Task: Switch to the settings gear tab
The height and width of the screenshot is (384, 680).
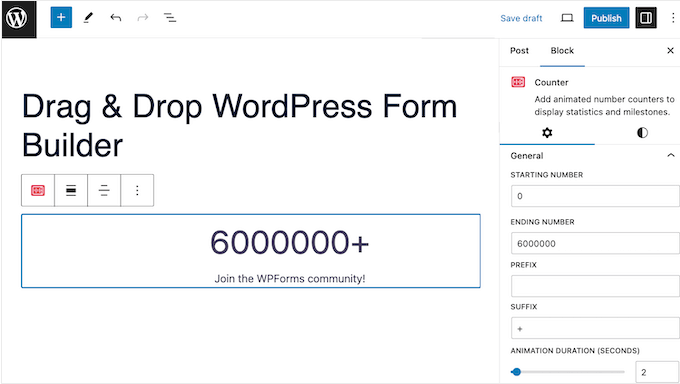Action: click(547, 133)
